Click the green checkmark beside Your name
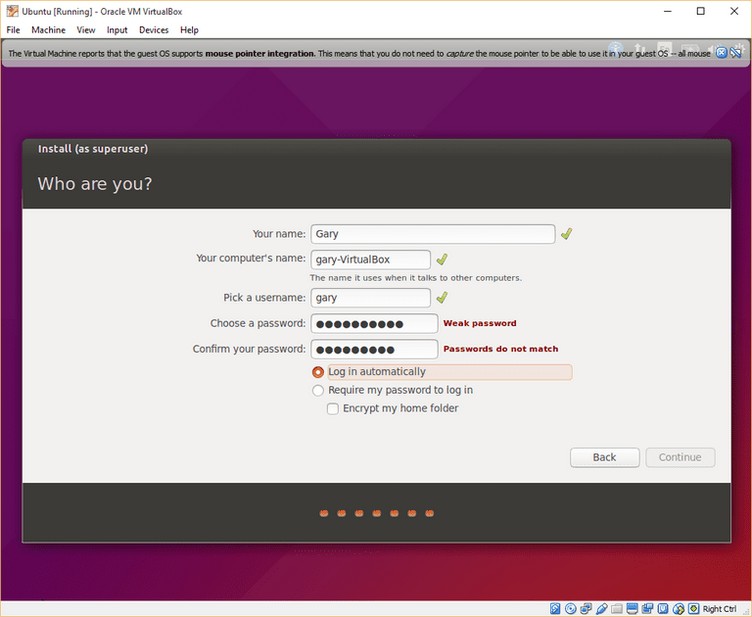Image resolution: width=752 pixels, height=617 pixels. click(x=566, y=234)
